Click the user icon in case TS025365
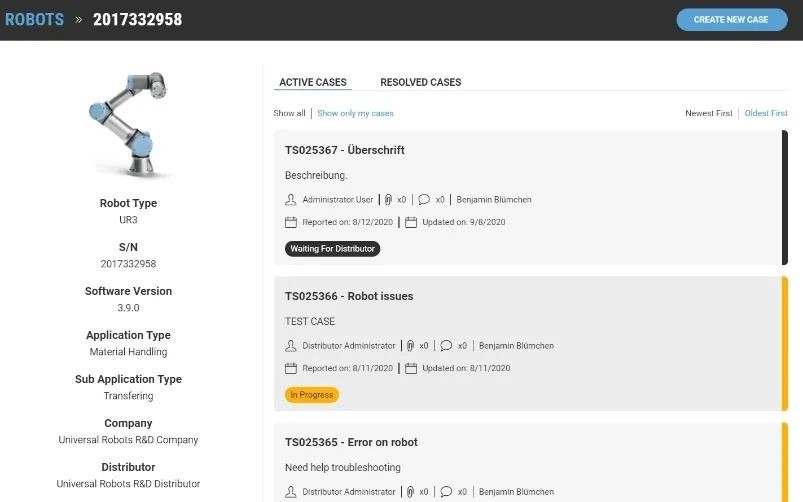 click(291, 492)
